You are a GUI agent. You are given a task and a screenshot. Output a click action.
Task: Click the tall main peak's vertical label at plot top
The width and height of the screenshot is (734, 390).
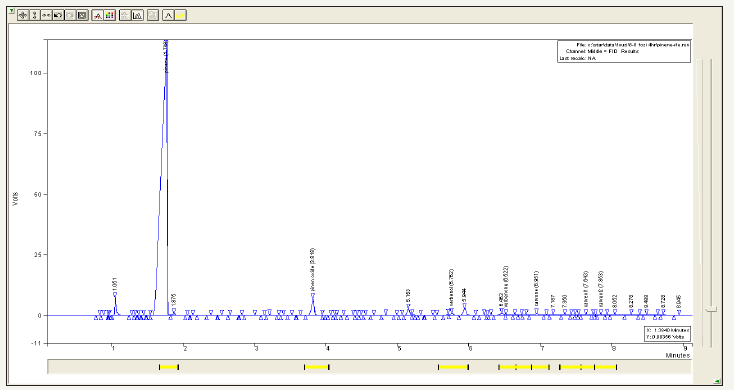166,56
